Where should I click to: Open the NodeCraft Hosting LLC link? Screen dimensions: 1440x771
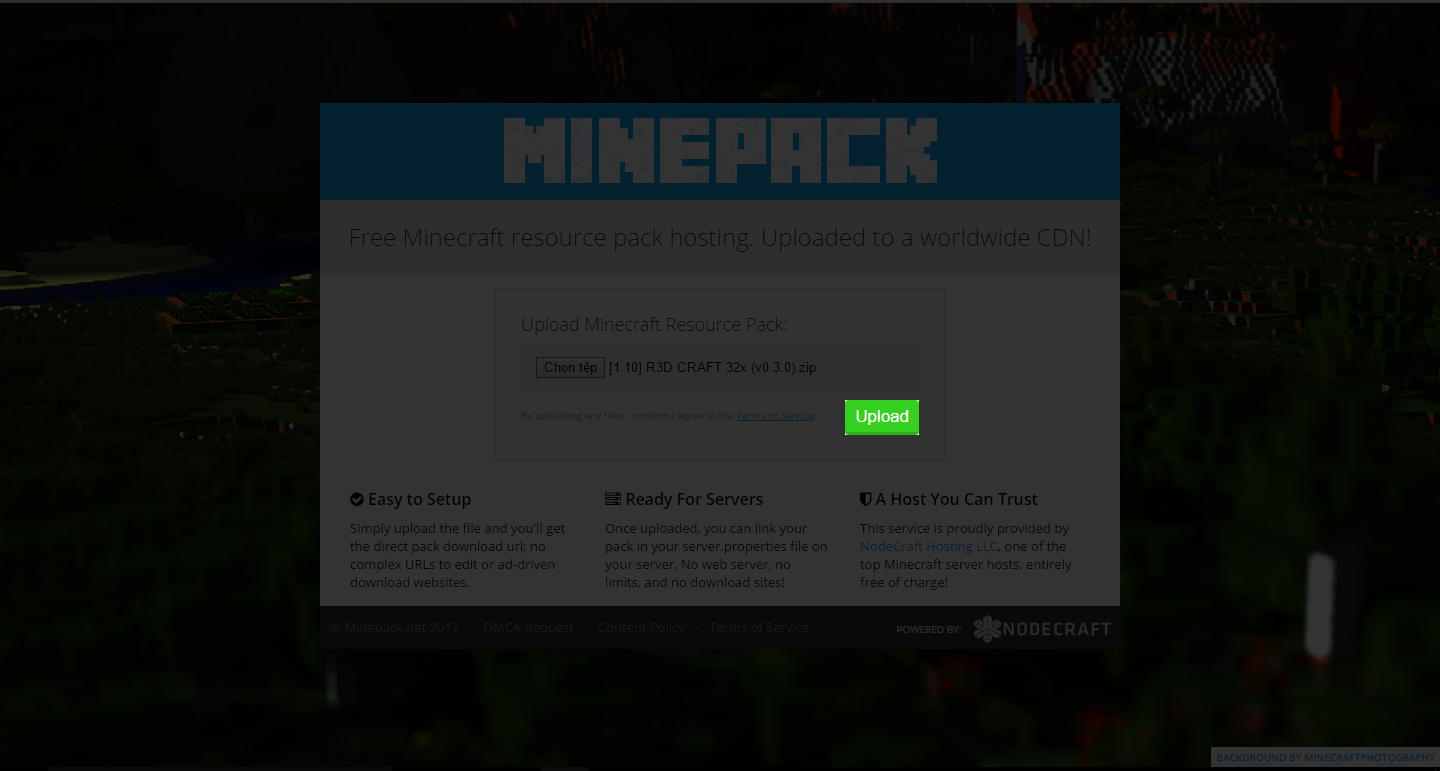click(x=929, y=546)
